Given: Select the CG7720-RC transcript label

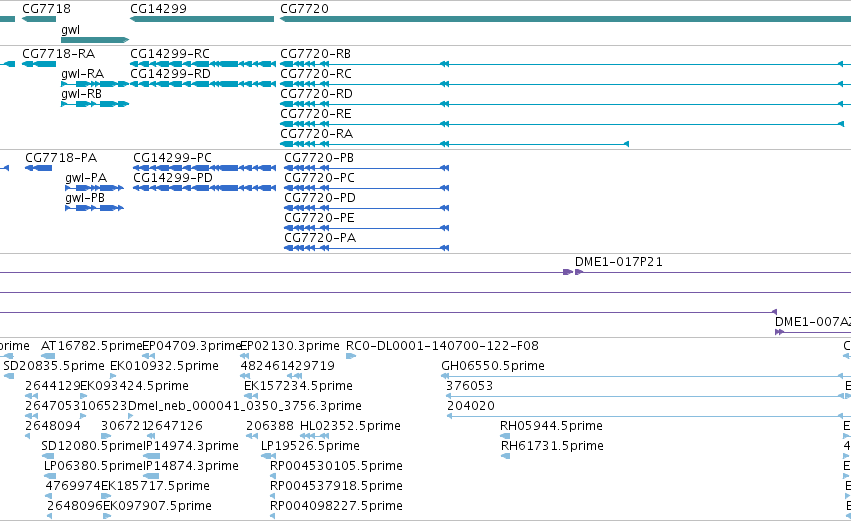Looking at the screenshot, I should tap(315, 74).
